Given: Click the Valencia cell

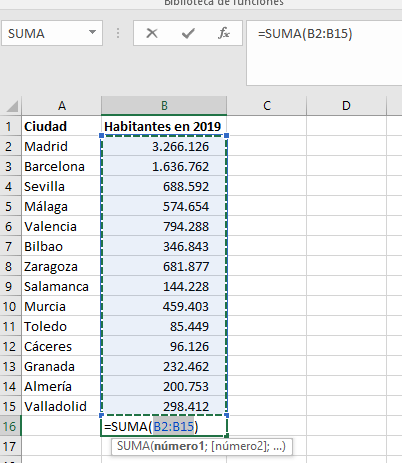Looking at the screenshot, I should pos(62,226).
